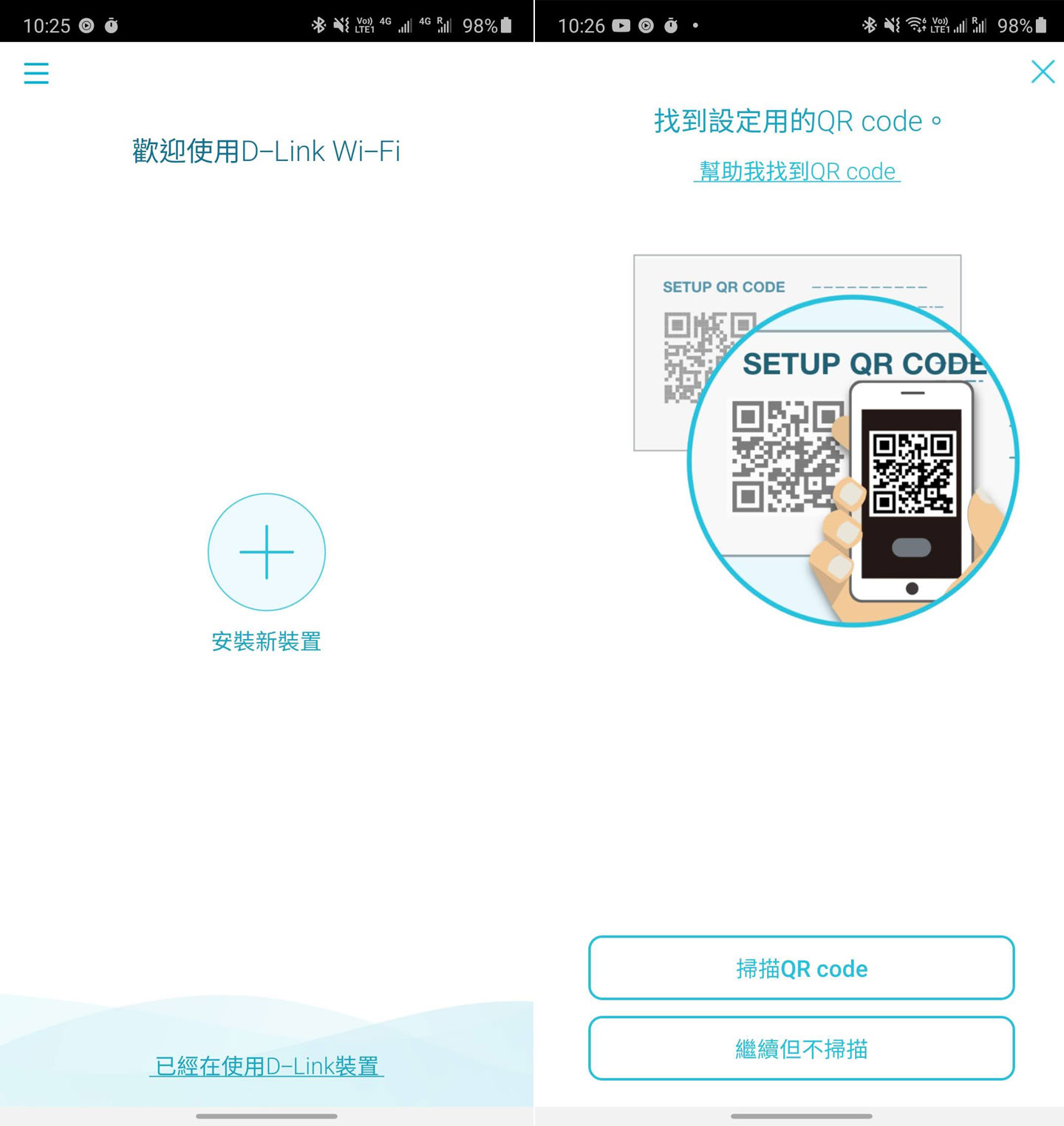Open 幫助我找到QR code help link
Screen dimensions: 1064x1126
point(797,171)
